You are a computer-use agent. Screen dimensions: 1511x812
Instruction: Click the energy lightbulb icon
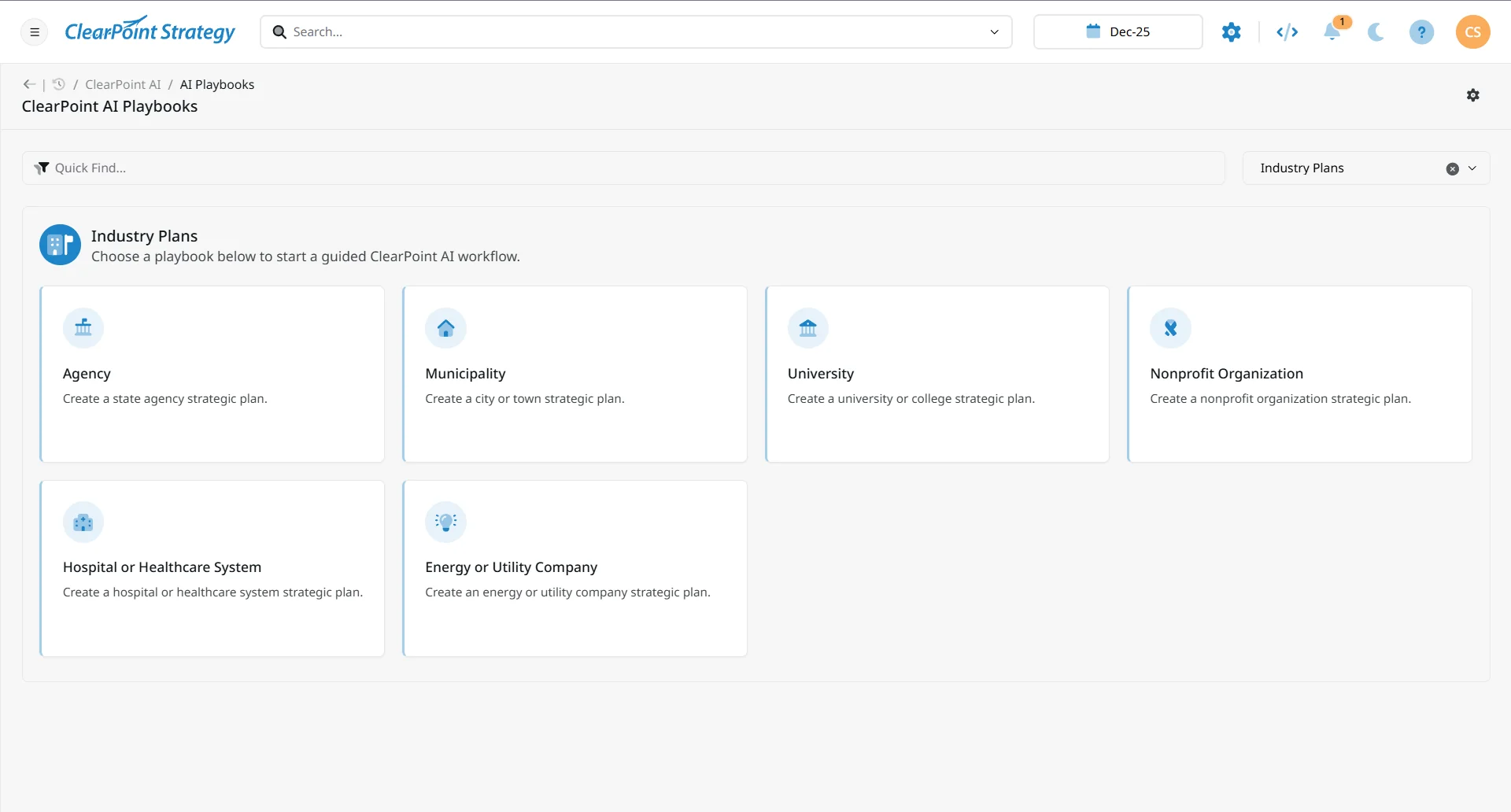pos(446,522)
